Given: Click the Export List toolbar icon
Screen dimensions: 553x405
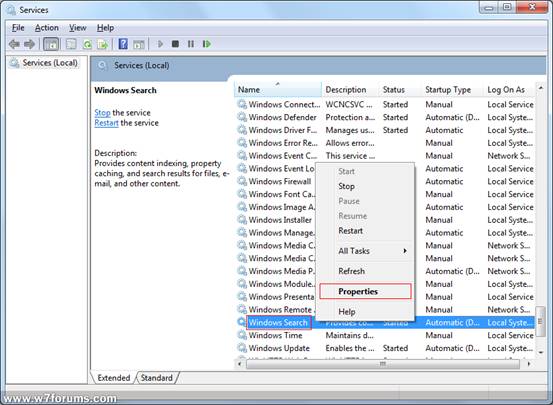Looking at the screenshot, I should point(103,44).
